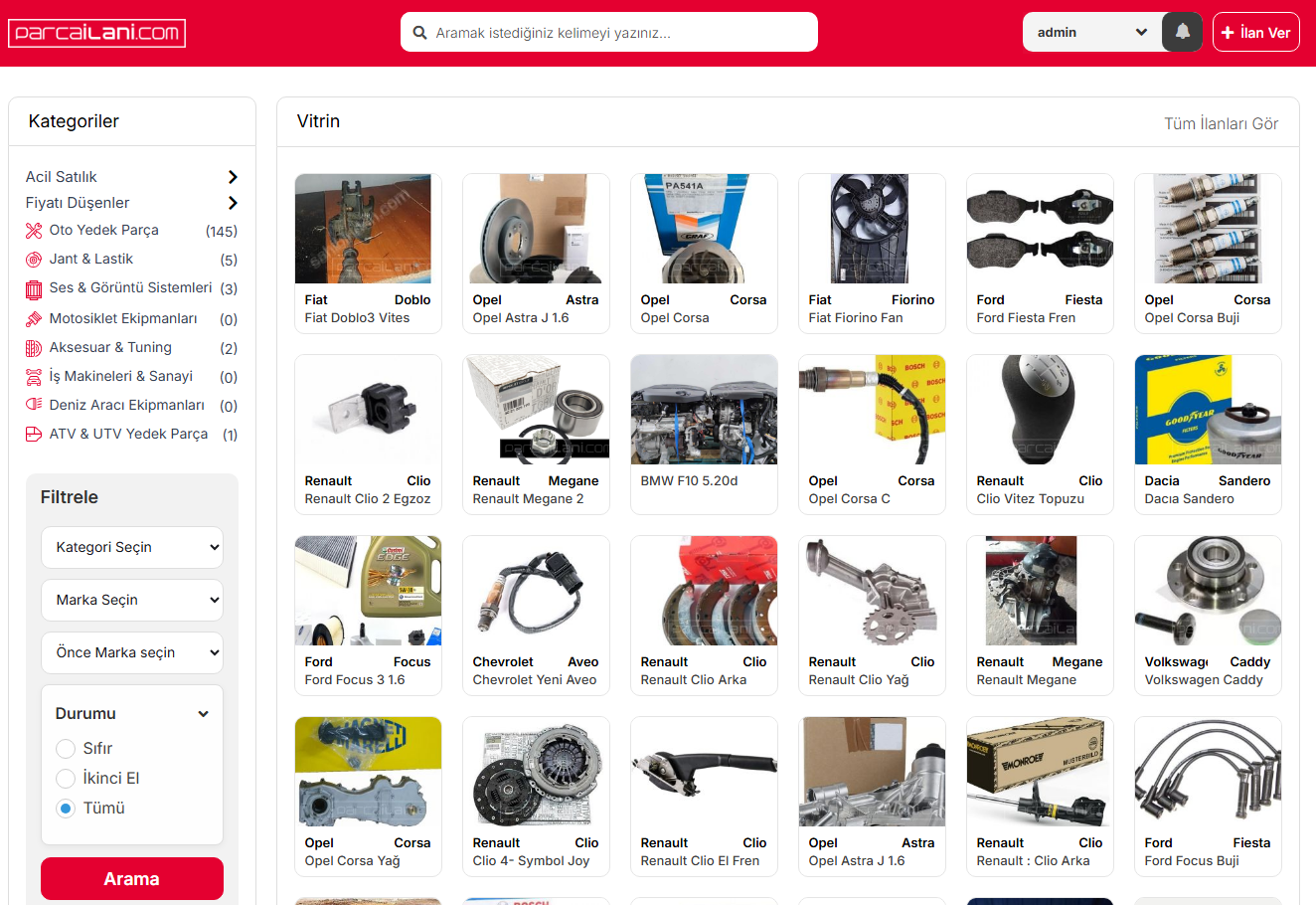
Task: Open the Volkswagen Caddy hub image
Action: (1208, 591)
